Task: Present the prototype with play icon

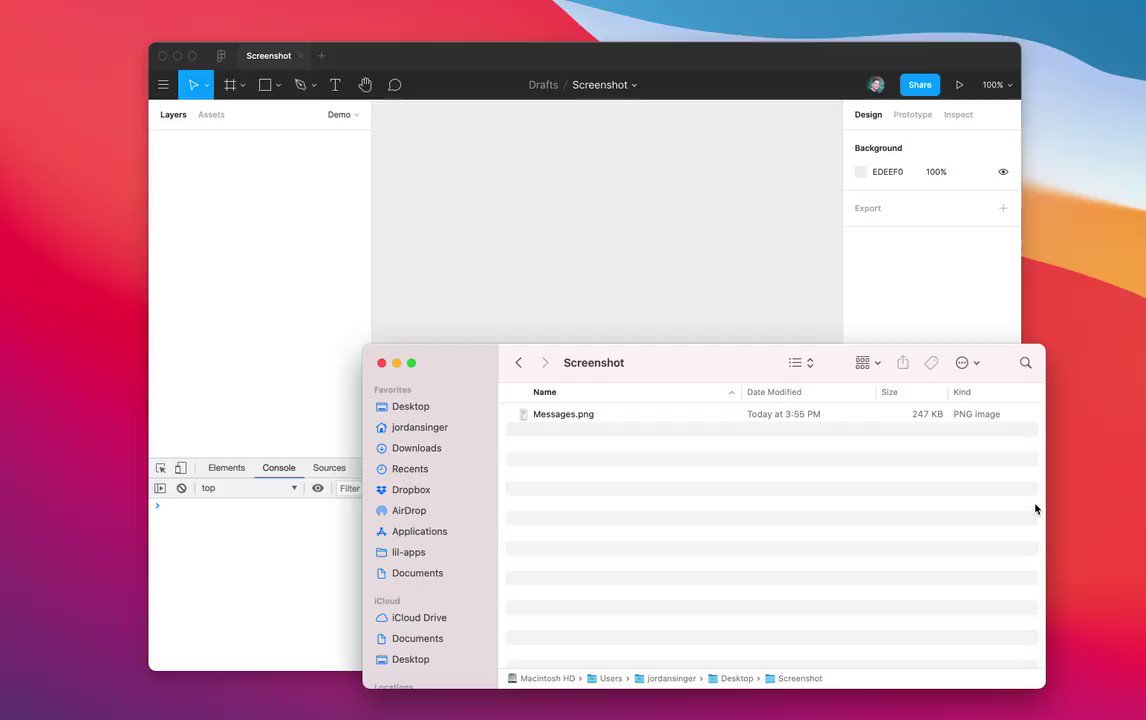Action: [x=959, y=85]
